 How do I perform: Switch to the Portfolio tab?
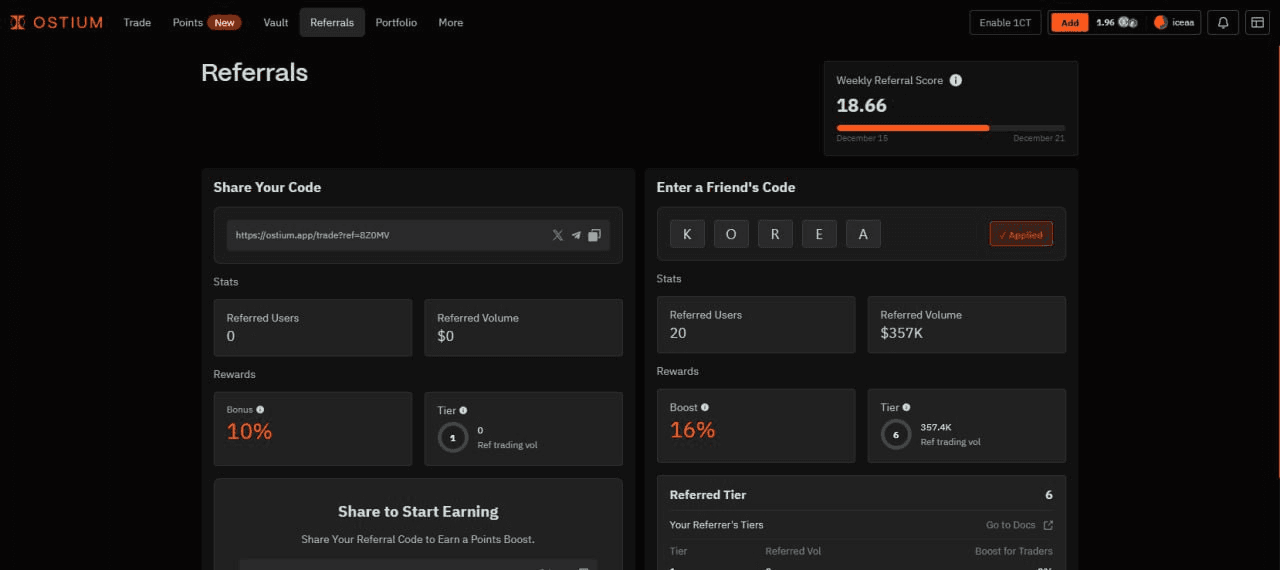pyautogui.click(x=396, y=22)
